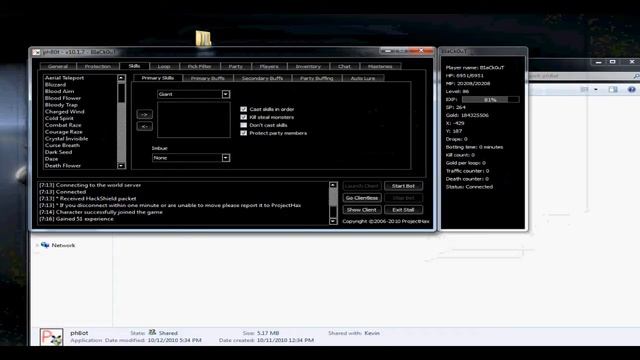Image resolution: width=640 pixels, height=360 pixels.
Task: Open the Loop tab
Action: 164,66
